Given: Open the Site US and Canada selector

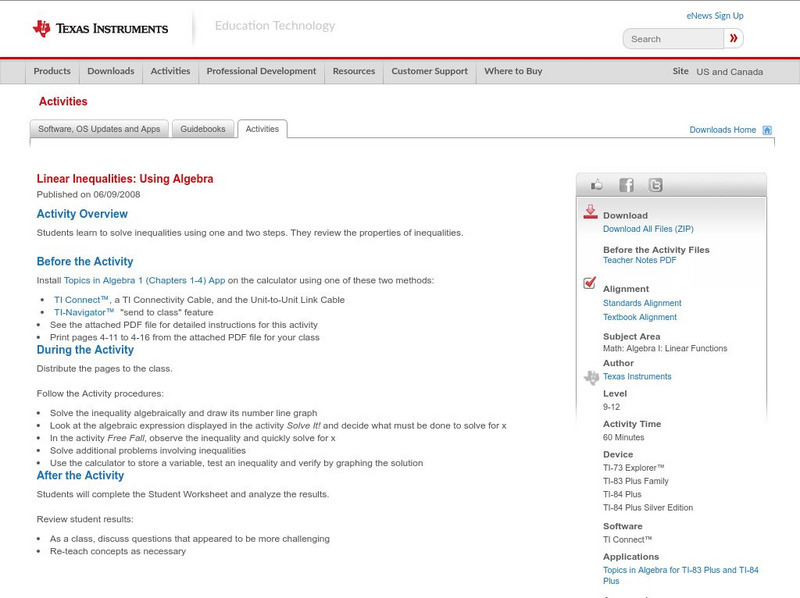Looking at the screenshot, I should pyautogui.click(x=717, y=72).
